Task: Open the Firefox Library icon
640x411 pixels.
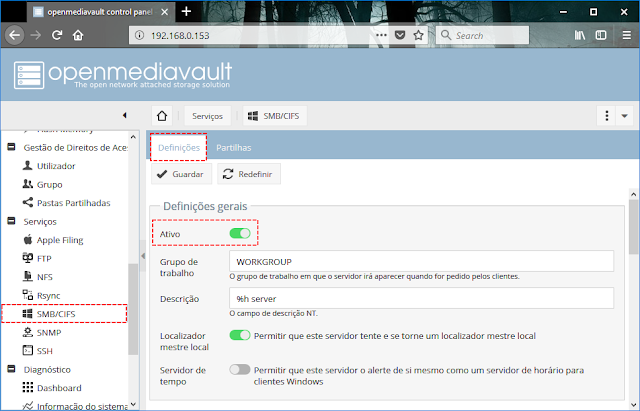Action: click(580, 35)
